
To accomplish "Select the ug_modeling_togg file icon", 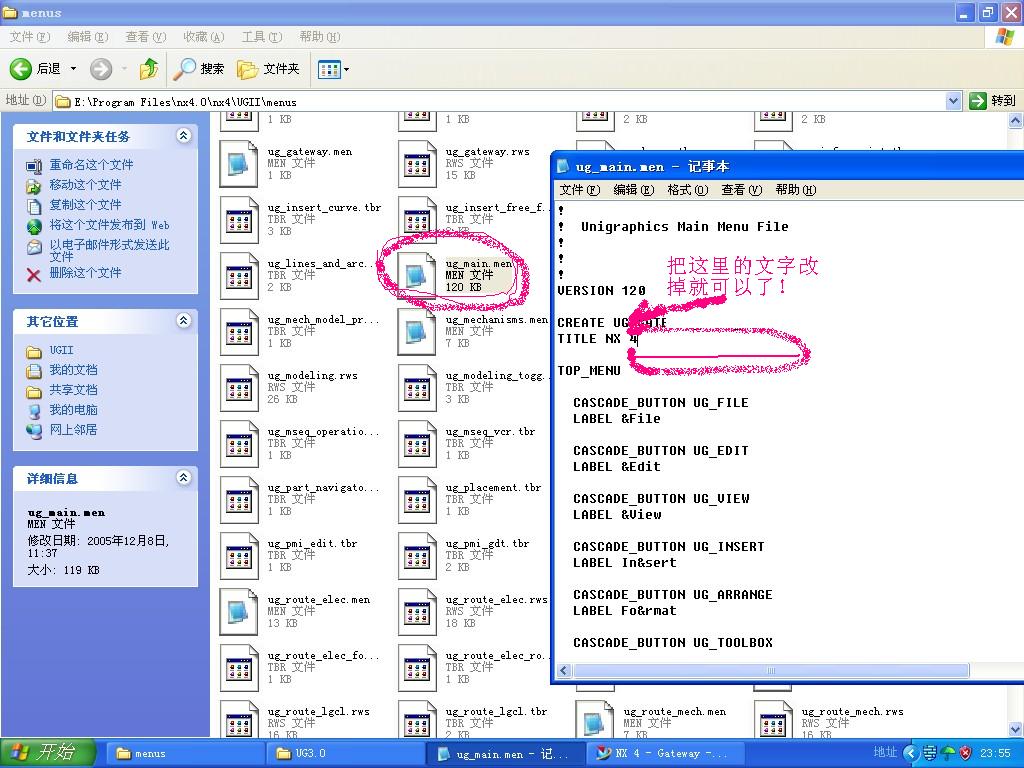I will click(417, 388).
